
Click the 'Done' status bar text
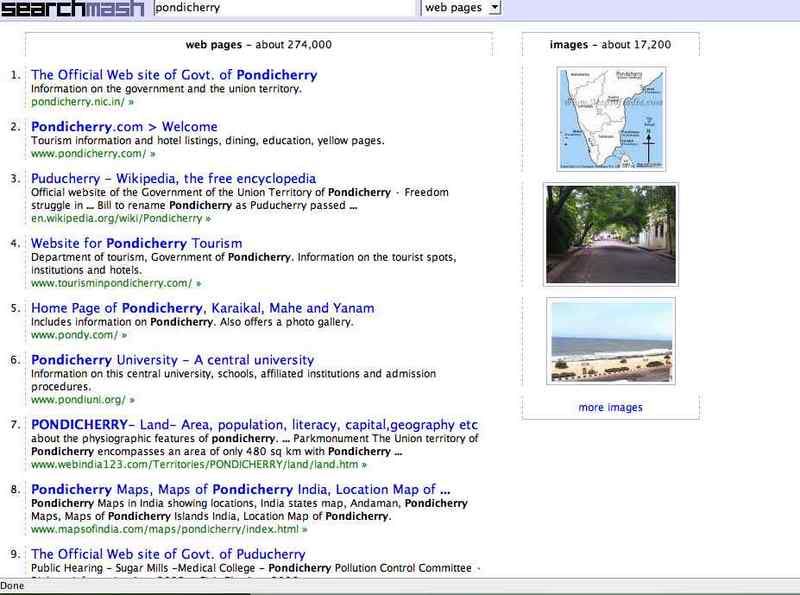tap(12, 586)
